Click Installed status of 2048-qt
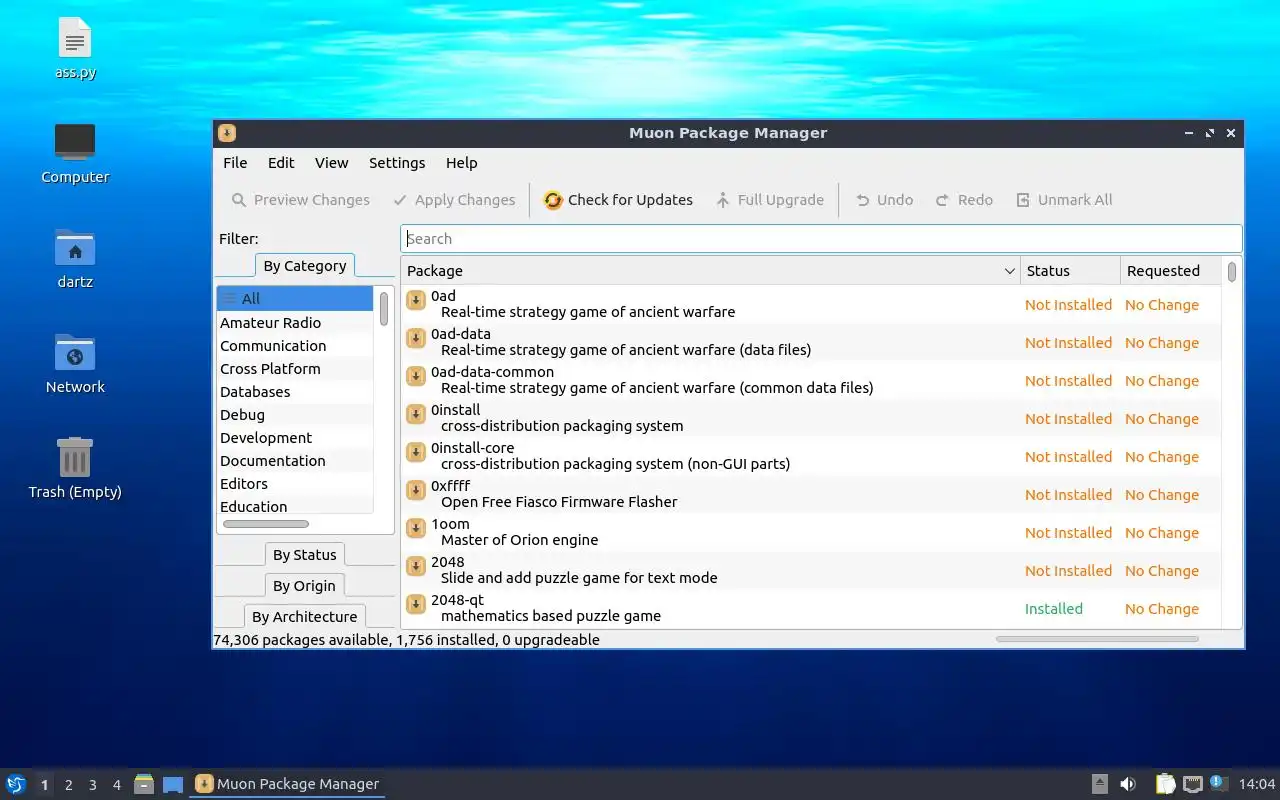Image resolution: width=1280 pixels, height=800 pixels. tap(1053, 609)
